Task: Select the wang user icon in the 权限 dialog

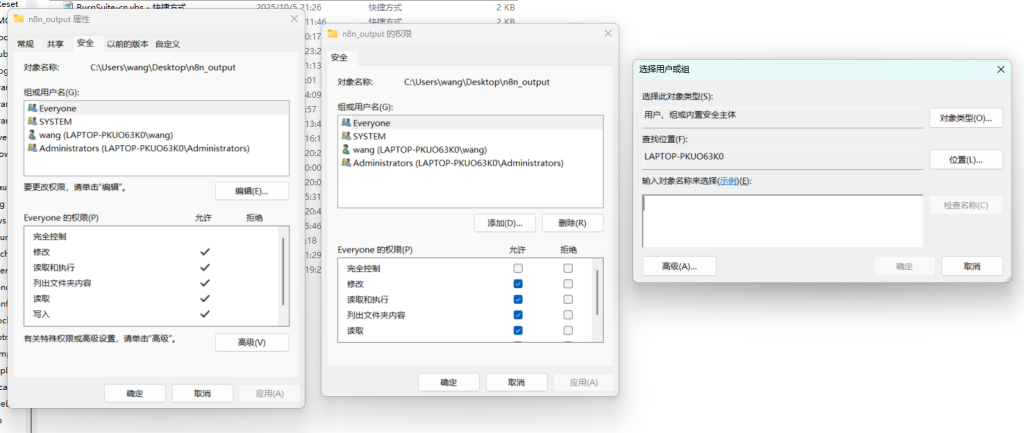Action: pos(346,150)
